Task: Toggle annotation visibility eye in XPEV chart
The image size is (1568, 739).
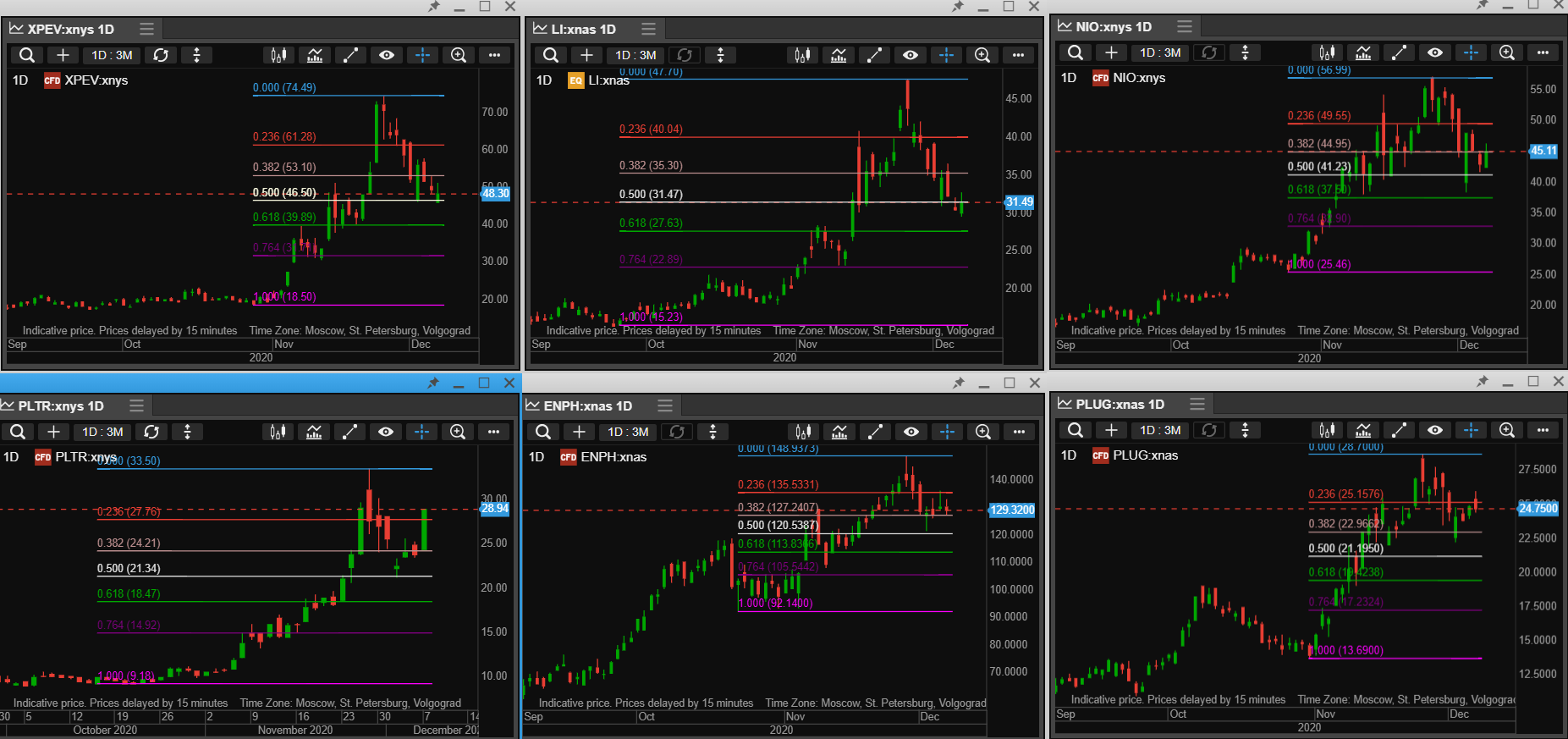Action: point(387,55)
